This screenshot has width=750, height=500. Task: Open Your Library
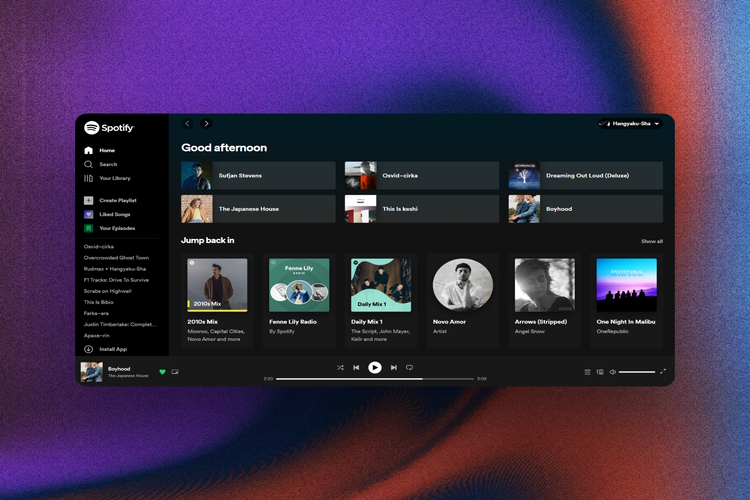coord(107,178)
